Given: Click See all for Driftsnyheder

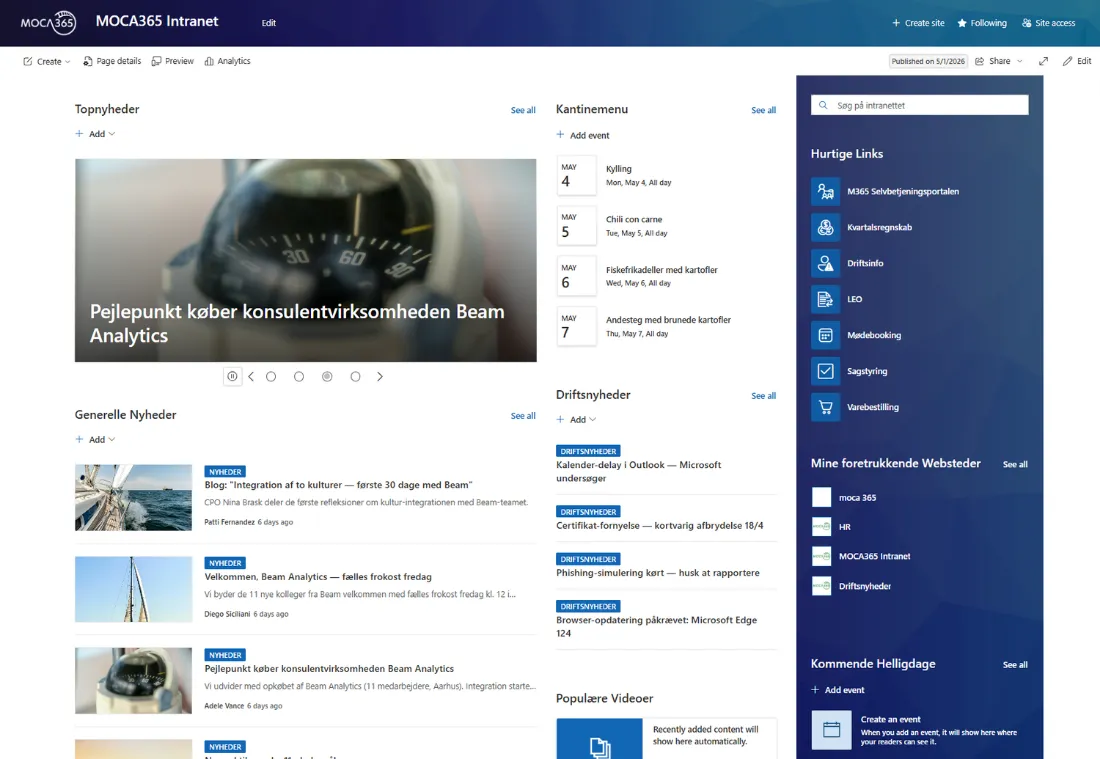Looking at the screenshot, I should [763, 396].
